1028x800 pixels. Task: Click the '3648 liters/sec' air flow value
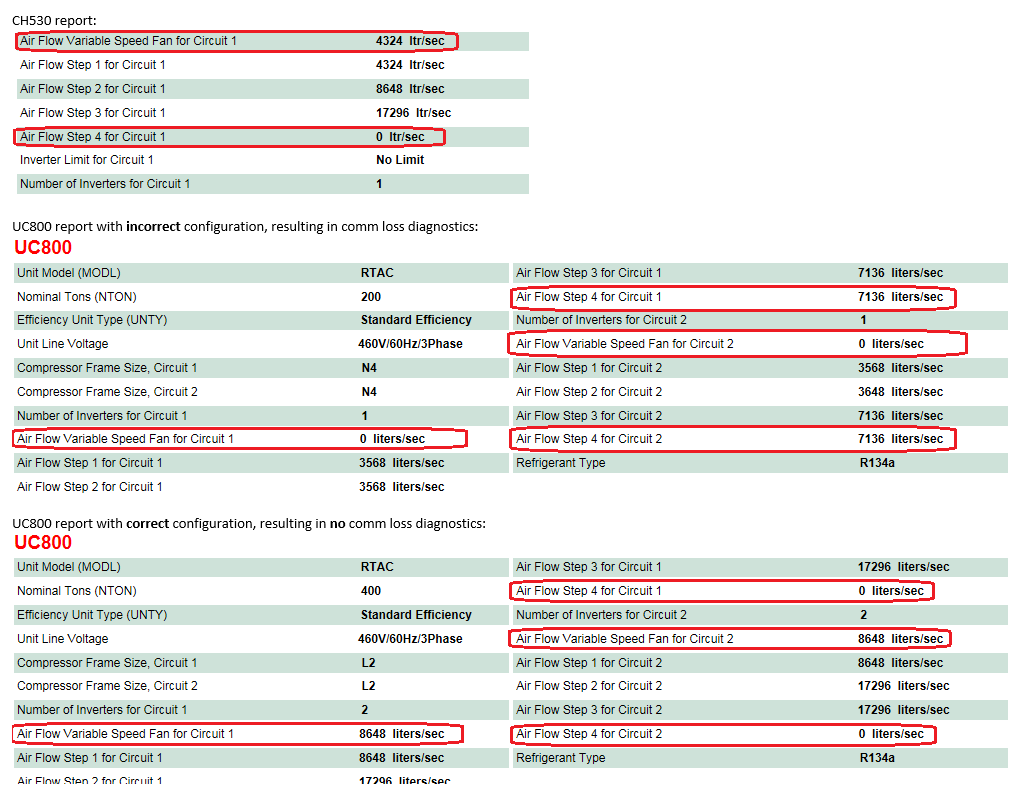(900, 392)
